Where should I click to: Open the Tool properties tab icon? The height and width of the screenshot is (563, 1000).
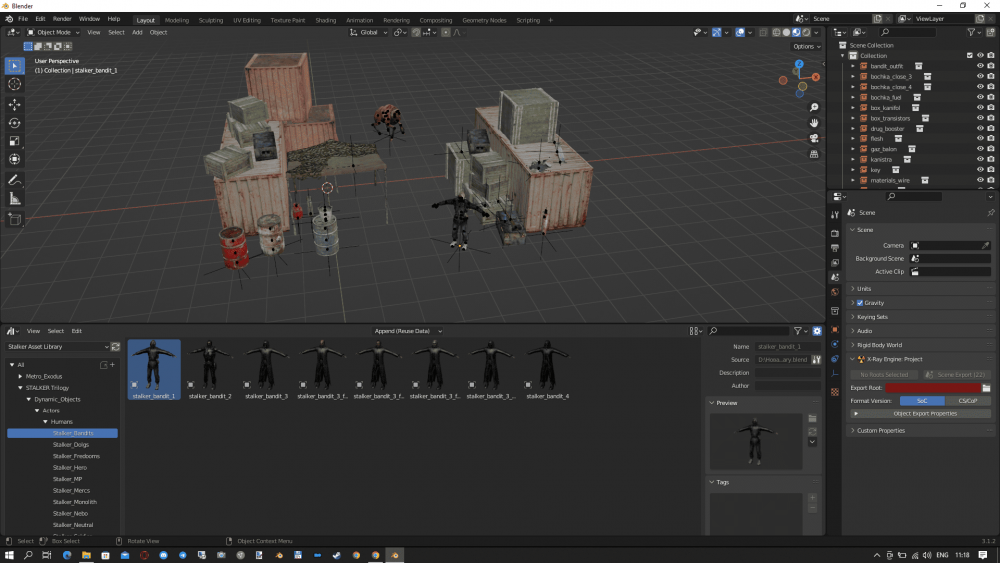tap(835, 214)
